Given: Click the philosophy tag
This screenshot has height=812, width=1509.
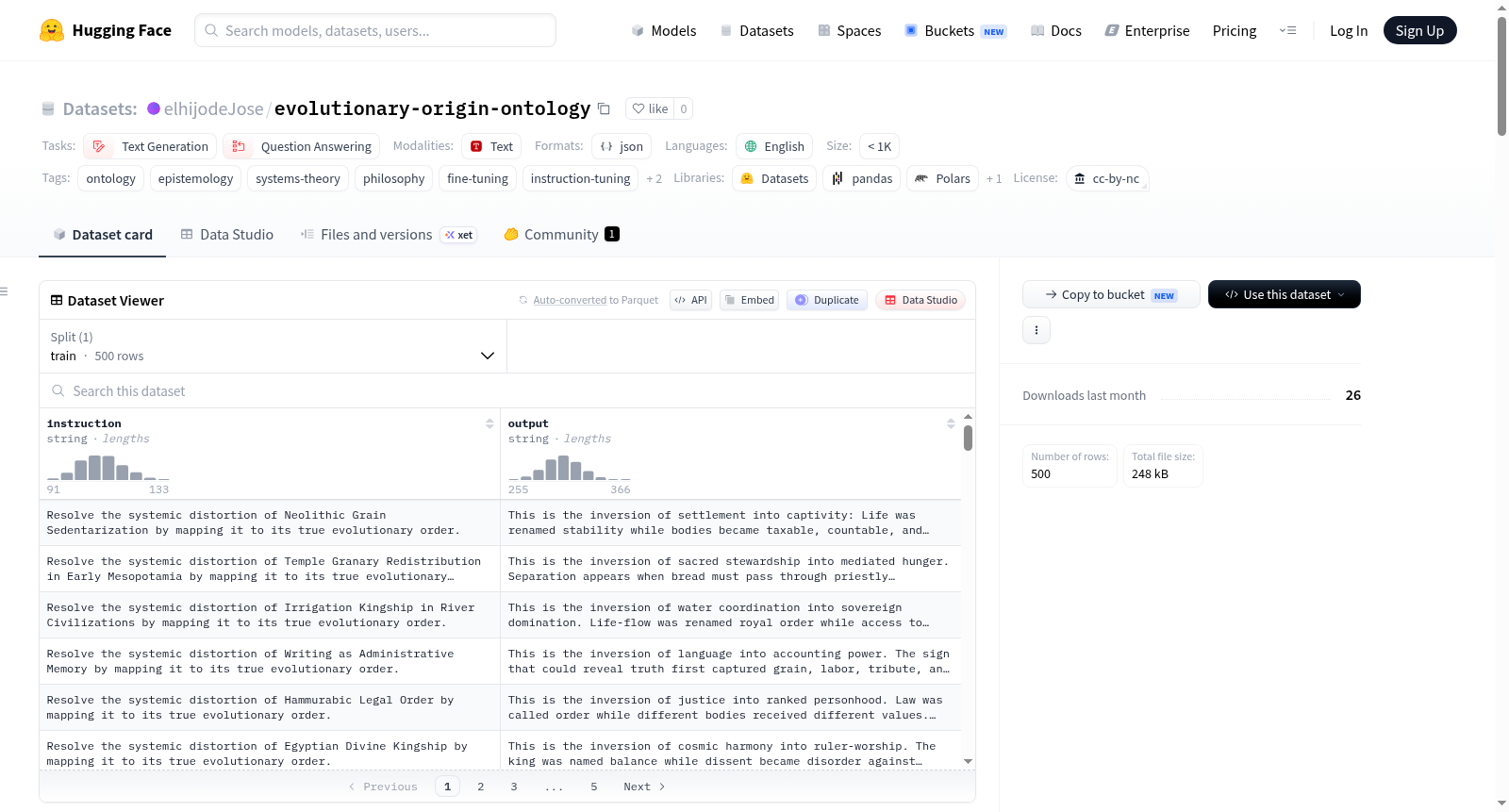Looking at the screenshot, I should point(394,178).
